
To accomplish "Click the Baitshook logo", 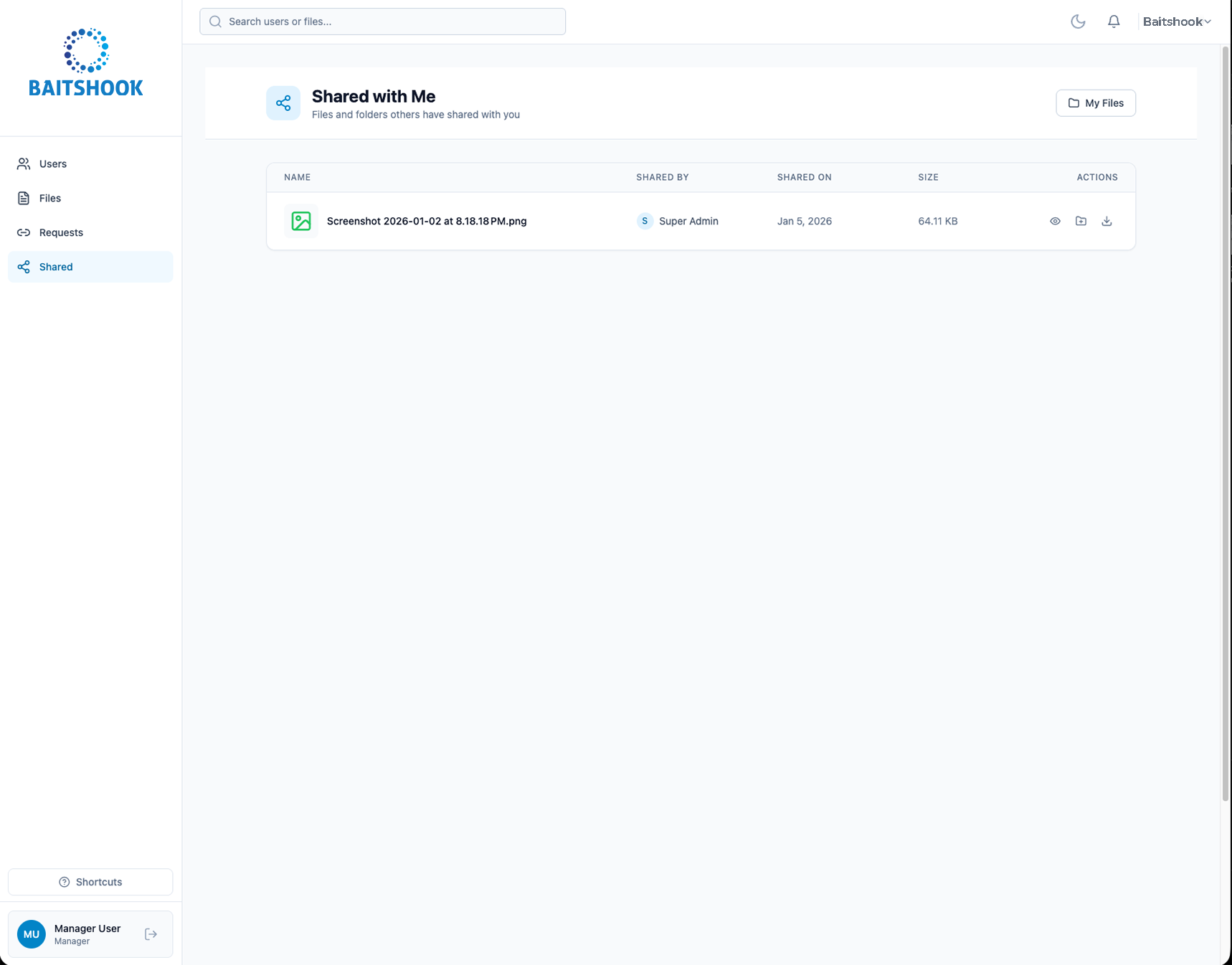I will (86, 63).
